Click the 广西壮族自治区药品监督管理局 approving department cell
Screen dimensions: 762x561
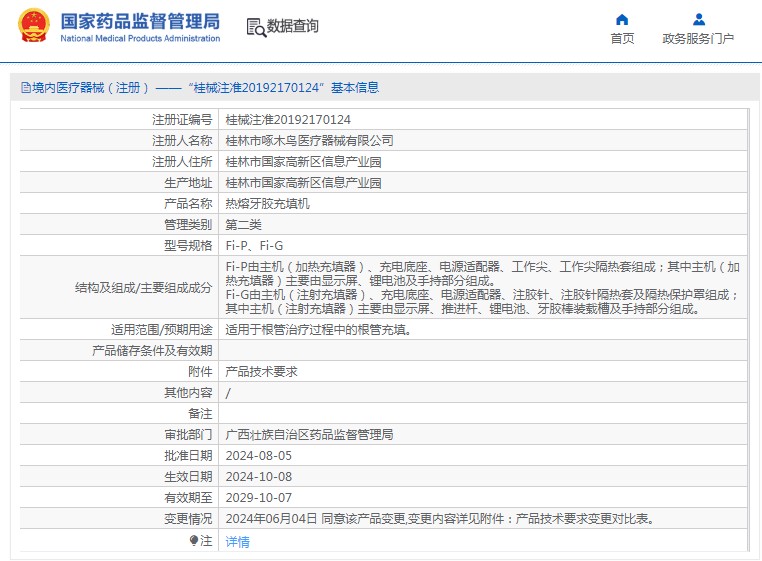coord(309,434)
